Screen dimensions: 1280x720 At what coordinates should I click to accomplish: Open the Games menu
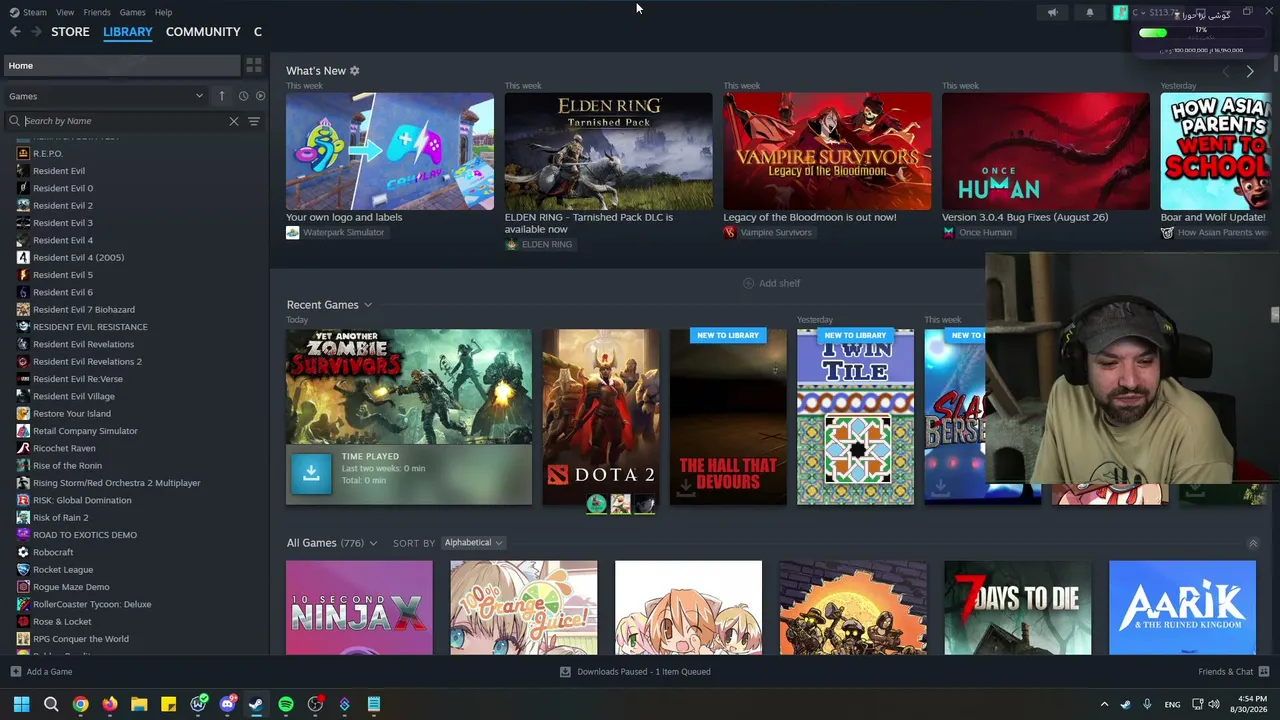click(132, 12)
